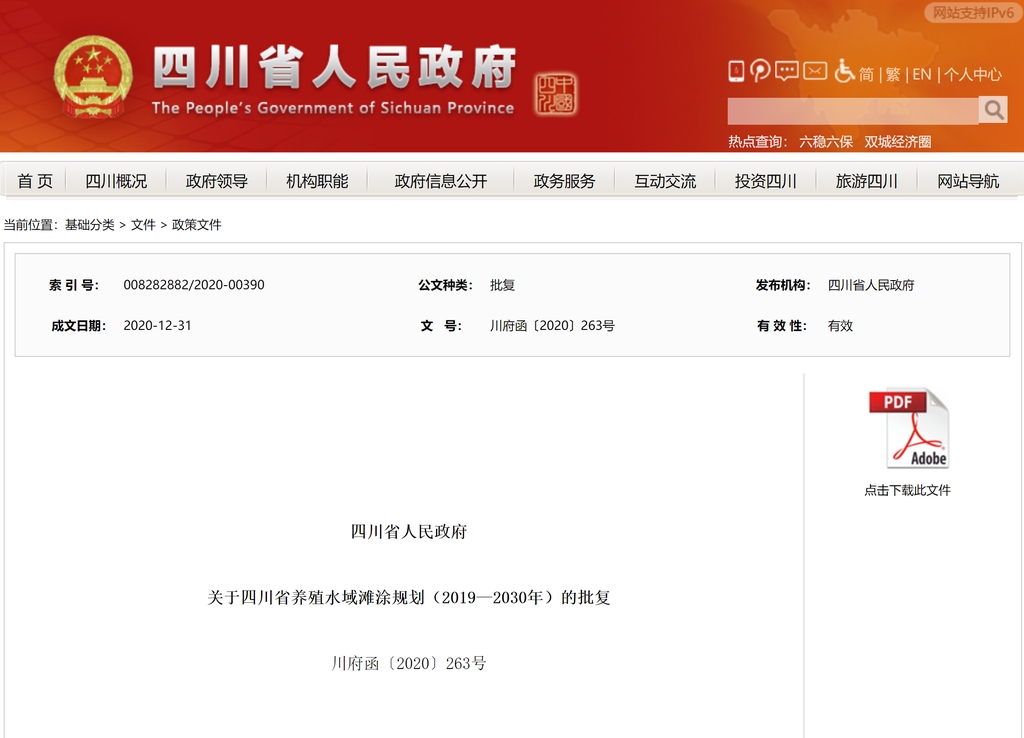The height and width of the screenshot is (738, 1024).
Task: Click the red seal stamp beside site title
Action: click(x=555, y=94)
